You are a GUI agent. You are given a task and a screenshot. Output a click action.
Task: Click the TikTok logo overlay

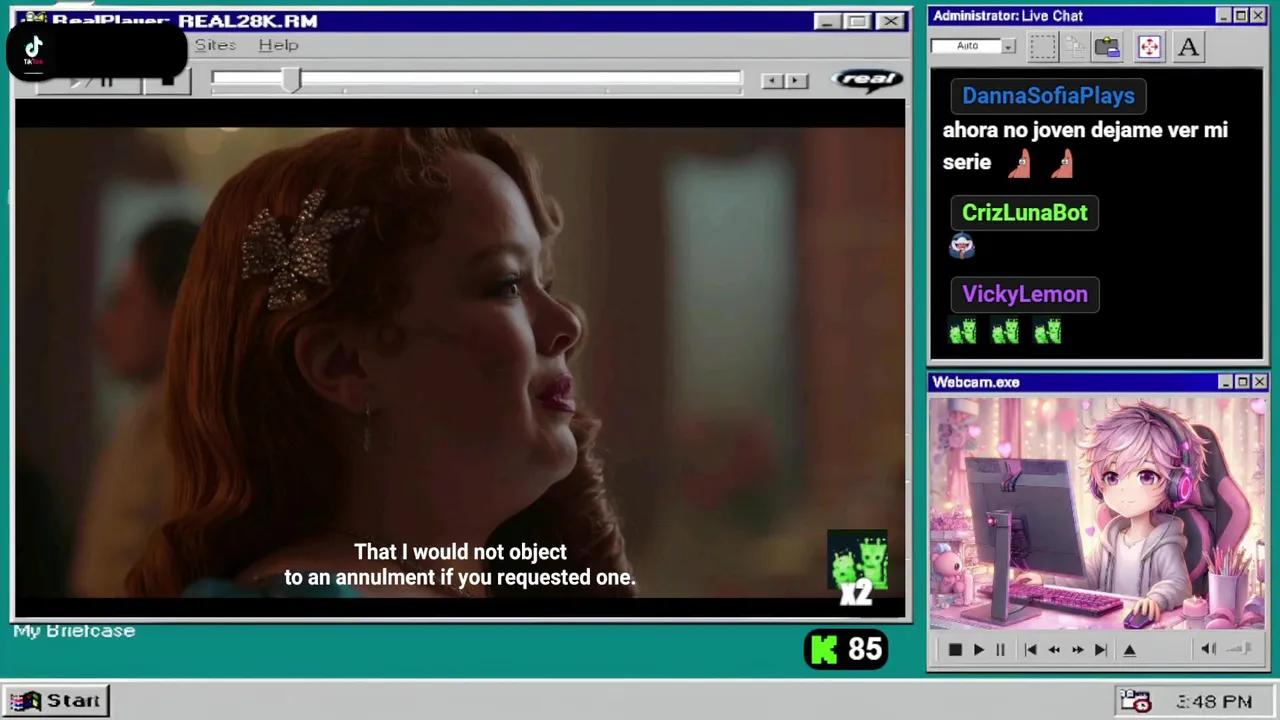[x=34, y=50]
